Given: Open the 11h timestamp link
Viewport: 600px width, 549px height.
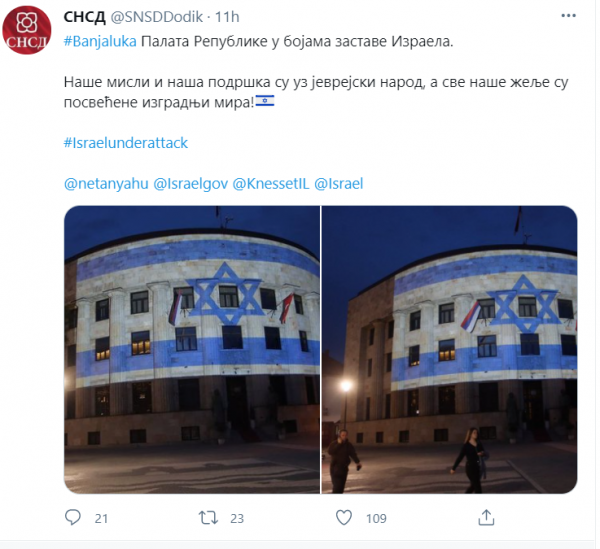Looking at the screenshot, I should pos(227,17).
